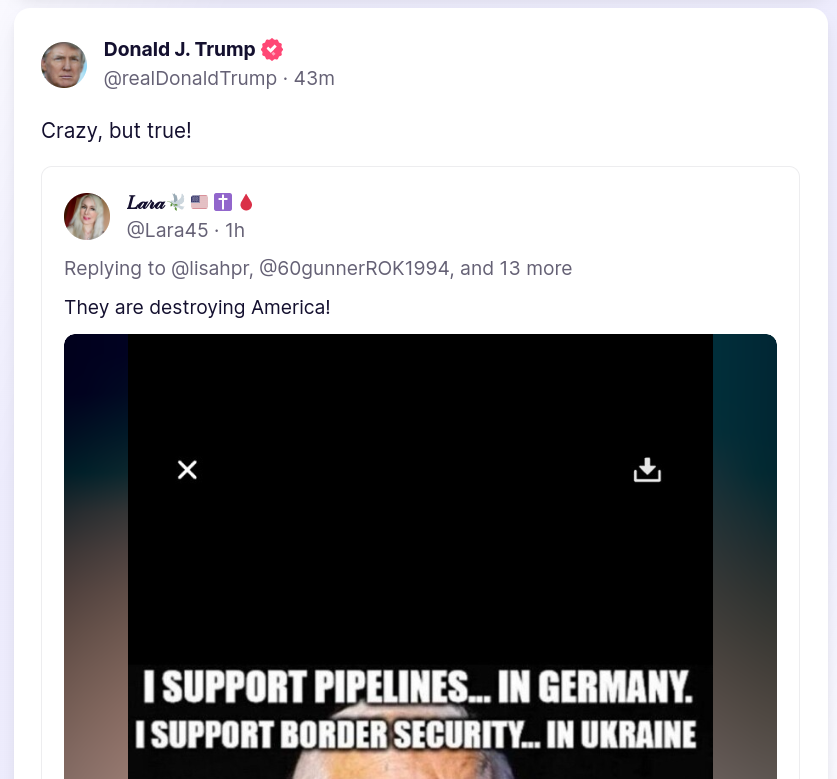Click Donald J. Trump's profile avatar
Screen dimensions: 837x779
click(64, 65)
